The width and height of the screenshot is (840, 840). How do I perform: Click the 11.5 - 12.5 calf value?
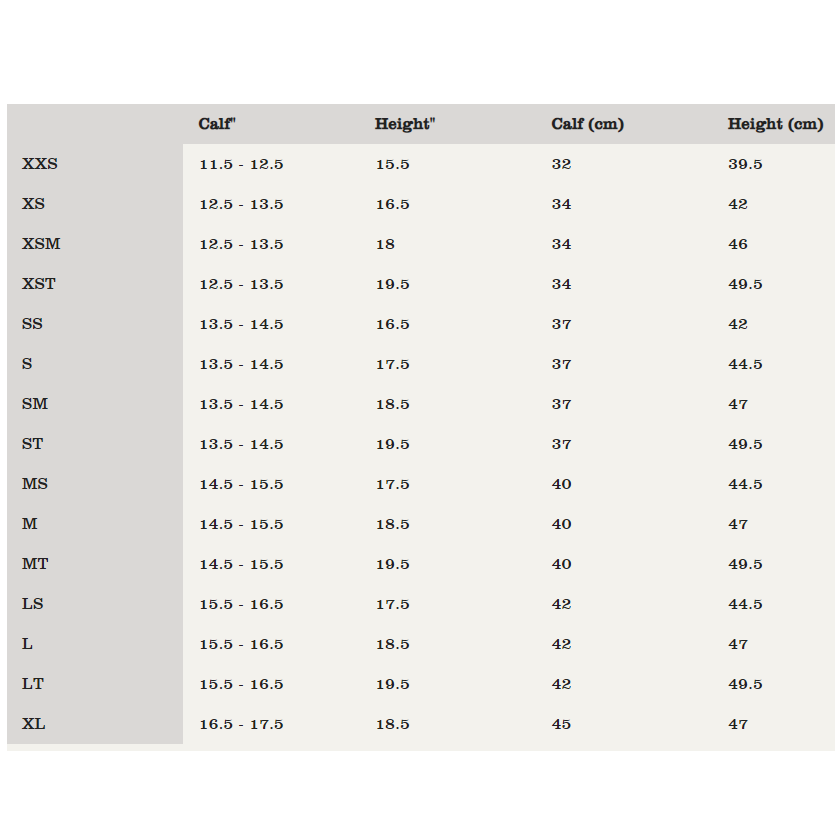point(241,164)
